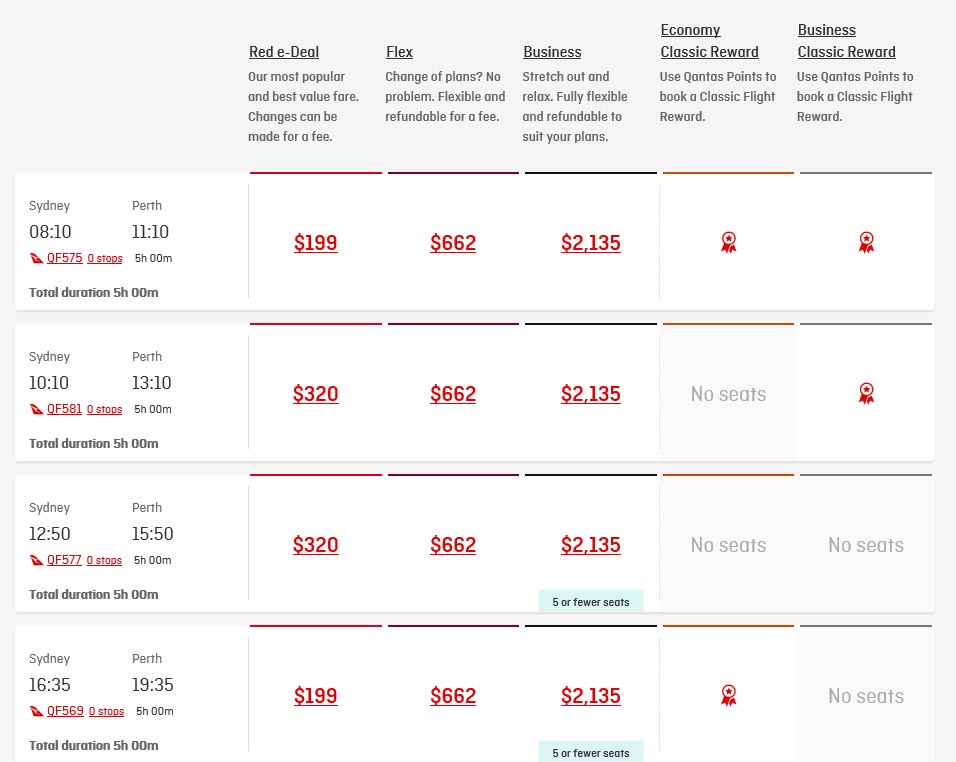Open Business fare column header
This screenshot has height=762, width=956.
(x=552, y=52)
